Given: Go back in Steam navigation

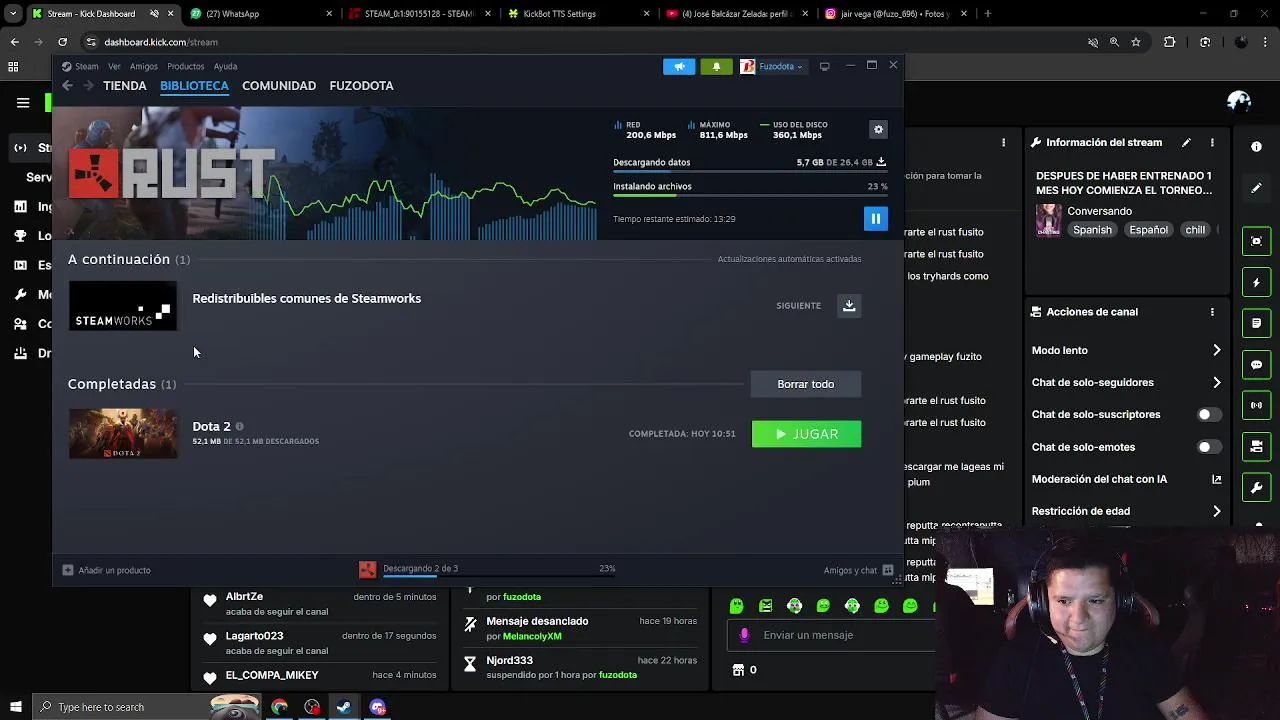Looking at the screenshot, I should tap(67, 86).
